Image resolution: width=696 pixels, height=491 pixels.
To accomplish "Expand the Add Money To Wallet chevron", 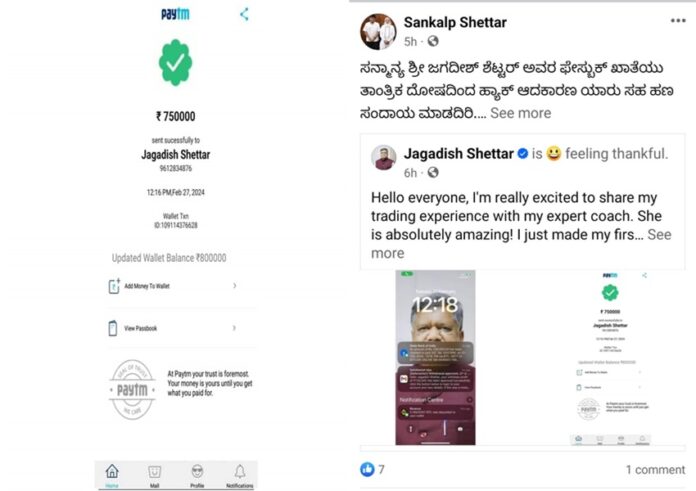I will [x=234, y=285].
